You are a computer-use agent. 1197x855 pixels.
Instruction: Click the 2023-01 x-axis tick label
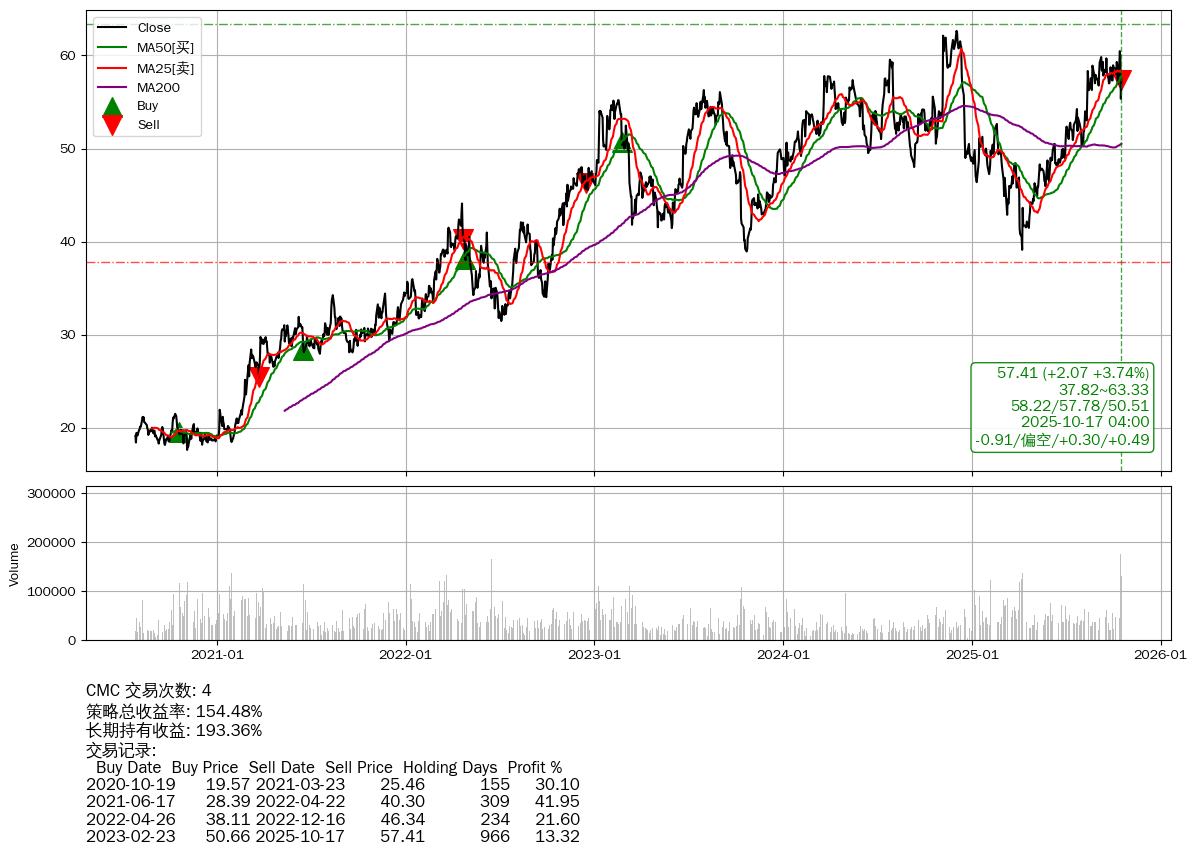[x=594, y=655]
